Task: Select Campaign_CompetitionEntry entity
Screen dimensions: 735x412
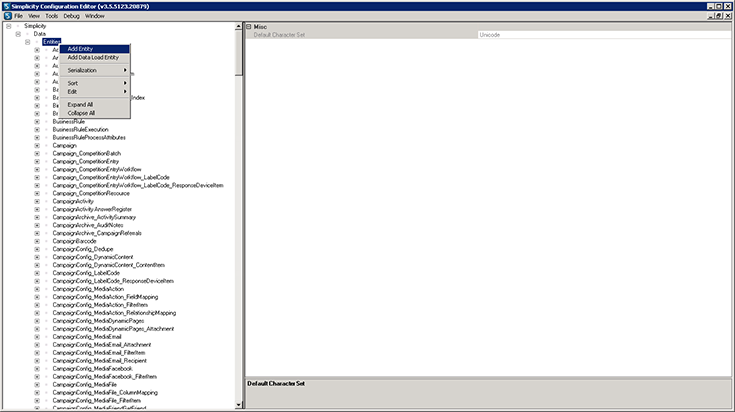Action: [x=86, y=162]
